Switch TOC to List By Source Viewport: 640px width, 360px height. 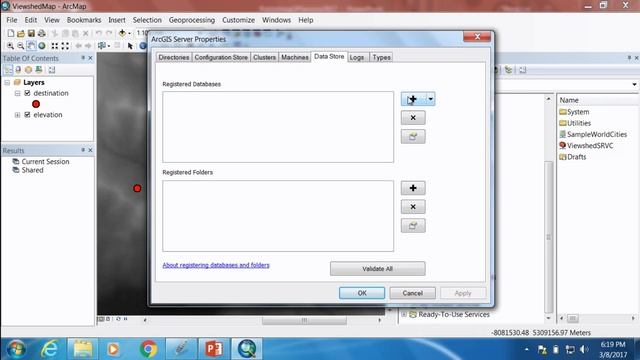(18, 70)
